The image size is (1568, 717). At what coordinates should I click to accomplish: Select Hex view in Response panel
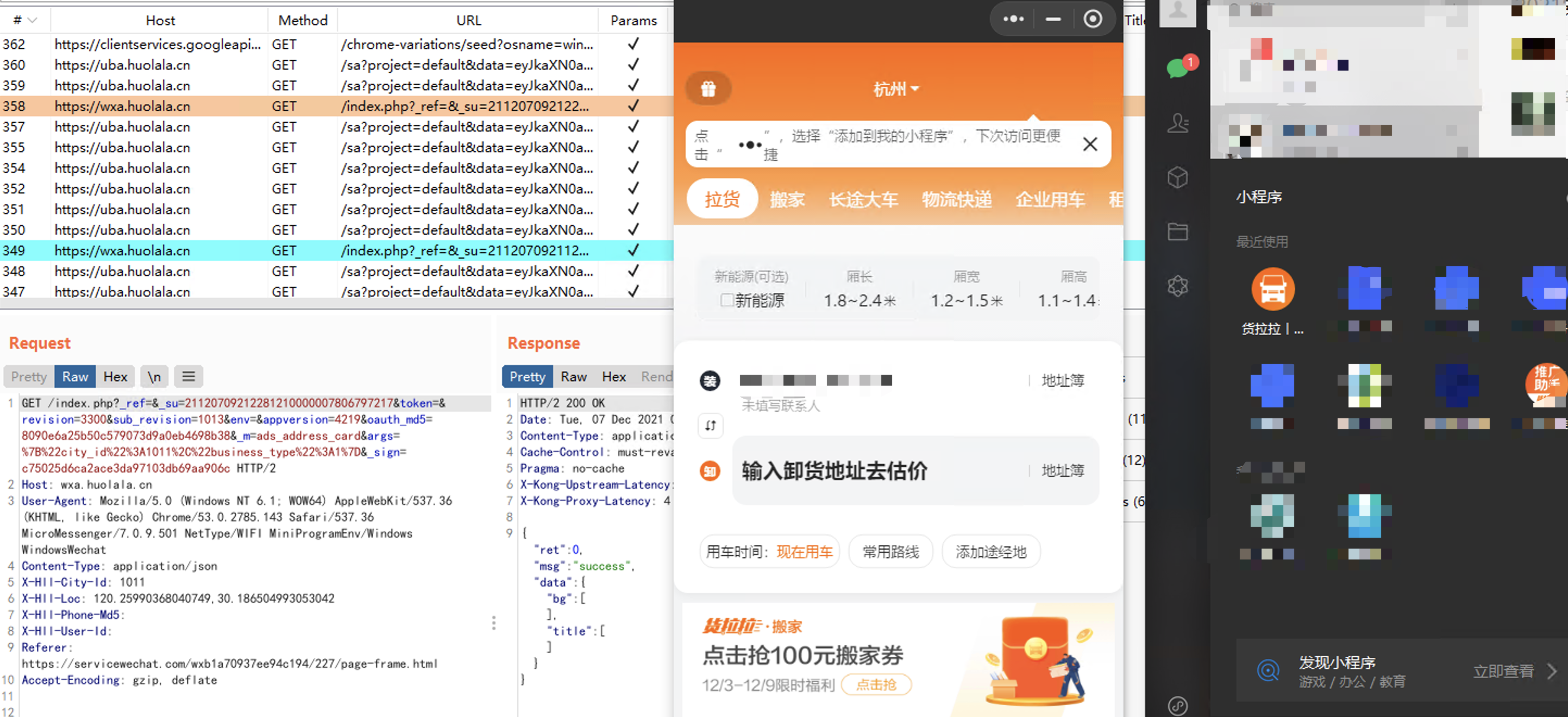coord(613,377)
